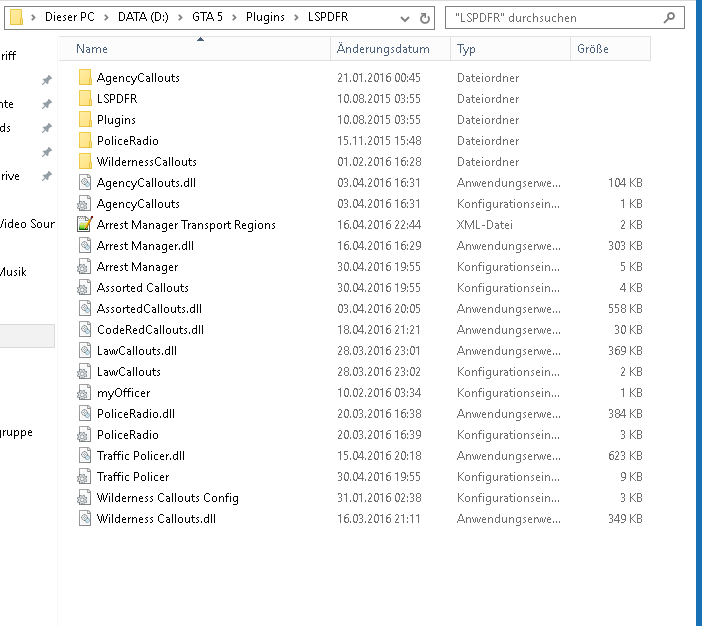This screenshot has width=702, height=626.
Task: Select the PoliceRadio configuration file name
Action: coord(128,435)
